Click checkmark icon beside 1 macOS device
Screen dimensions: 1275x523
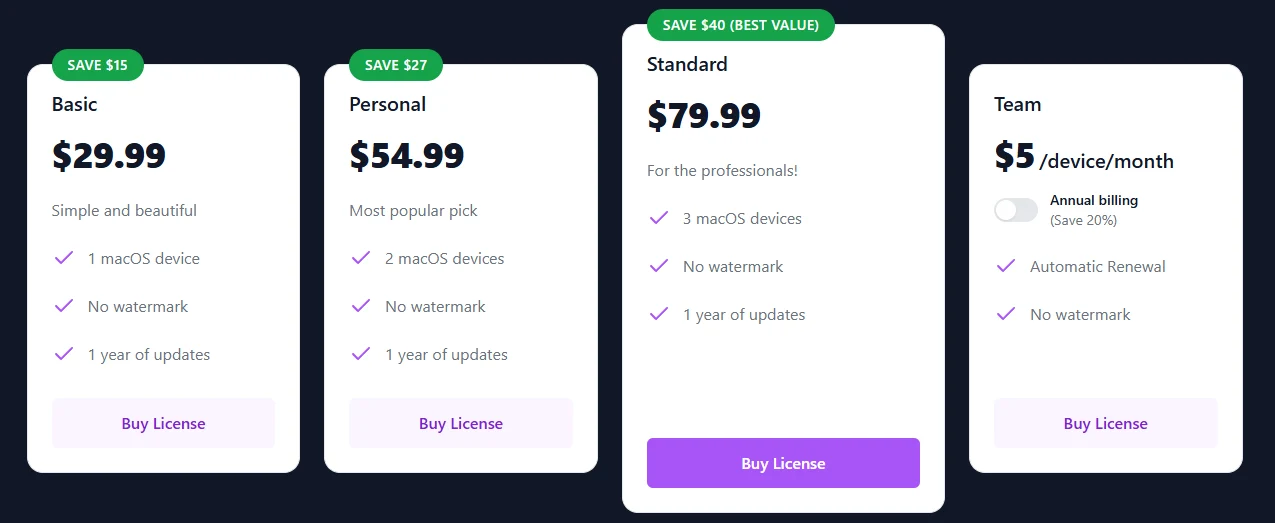[64, 258]
